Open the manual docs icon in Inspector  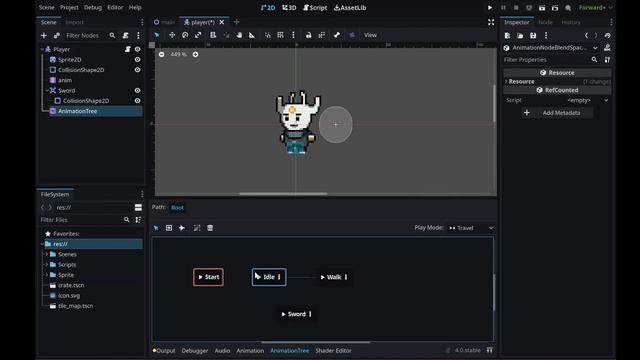pyautogui.click(x=607, y=48)
